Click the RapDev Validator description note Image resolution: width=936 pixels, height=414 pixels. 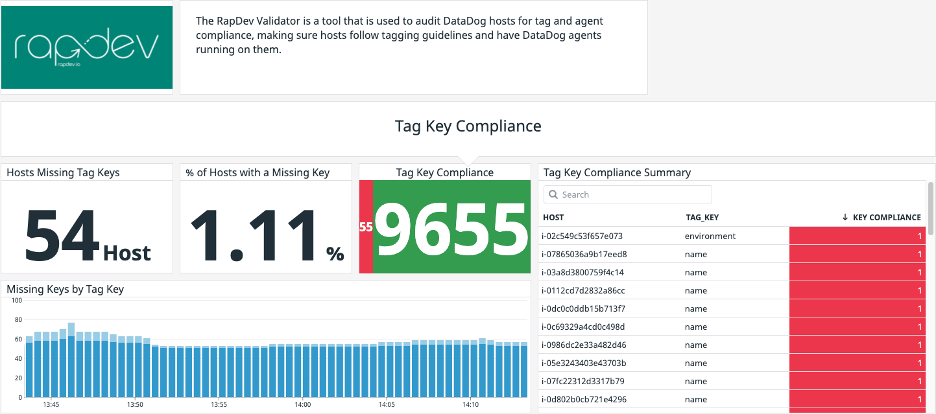tap(414, 47)
